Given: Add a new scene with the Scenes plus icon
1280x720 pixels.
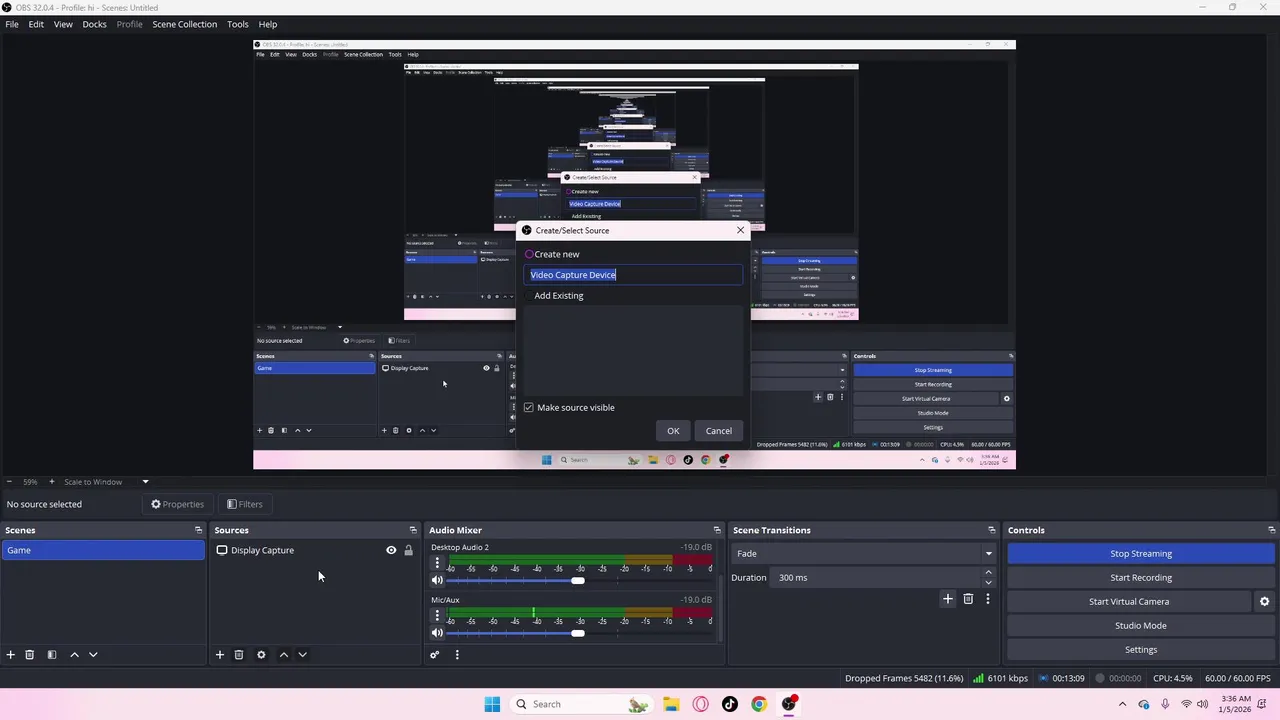Looking at the screenshot, I should [x=11, y=655].
